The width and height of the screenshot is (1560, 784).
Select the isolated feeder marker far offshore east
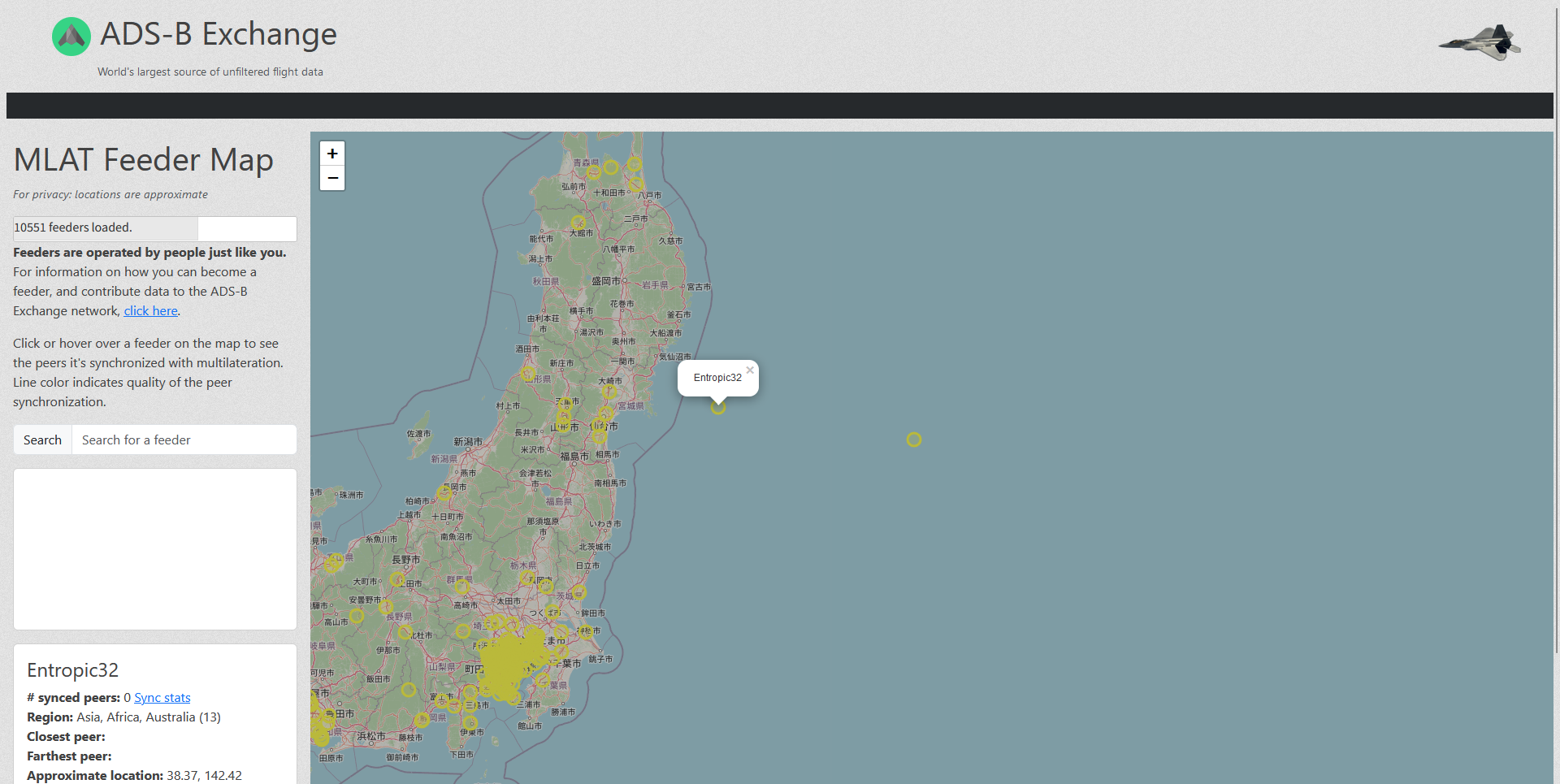(914, 440)
